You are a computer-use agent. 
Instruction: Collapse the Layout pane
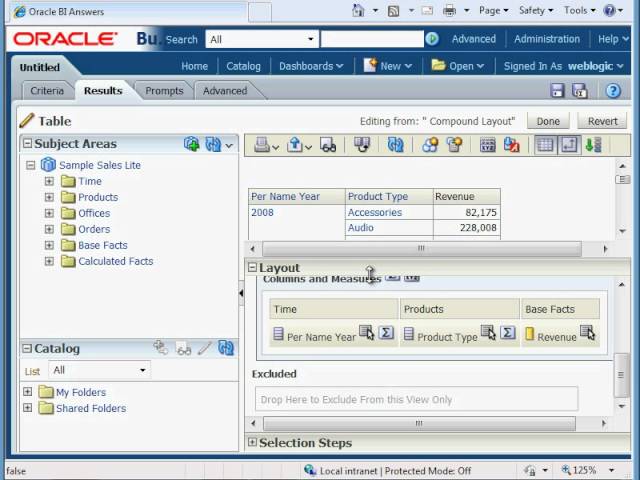pos(252,267)
